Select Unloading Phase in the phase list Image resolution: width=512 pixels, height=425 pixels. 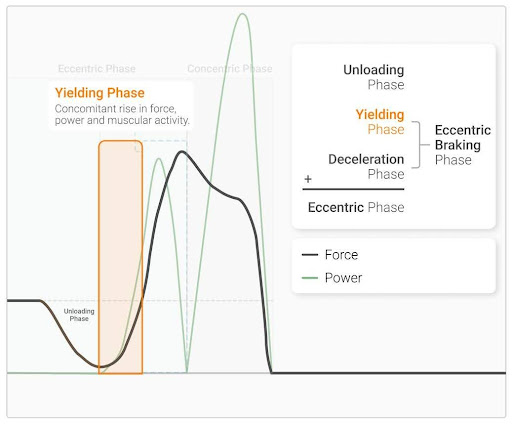(x=374, y=77)
